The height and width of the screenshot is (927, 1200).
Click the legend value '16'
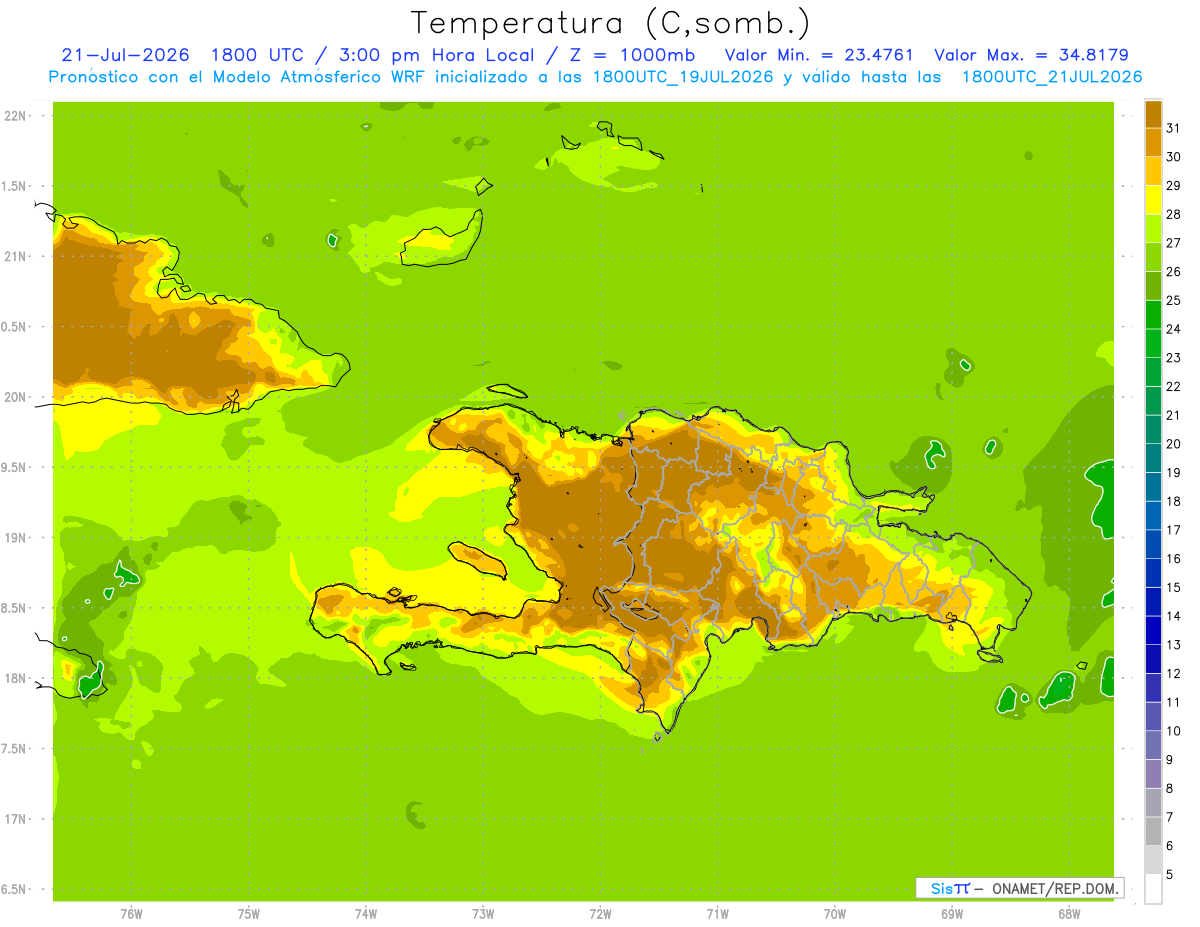[x=1174, y=559]
